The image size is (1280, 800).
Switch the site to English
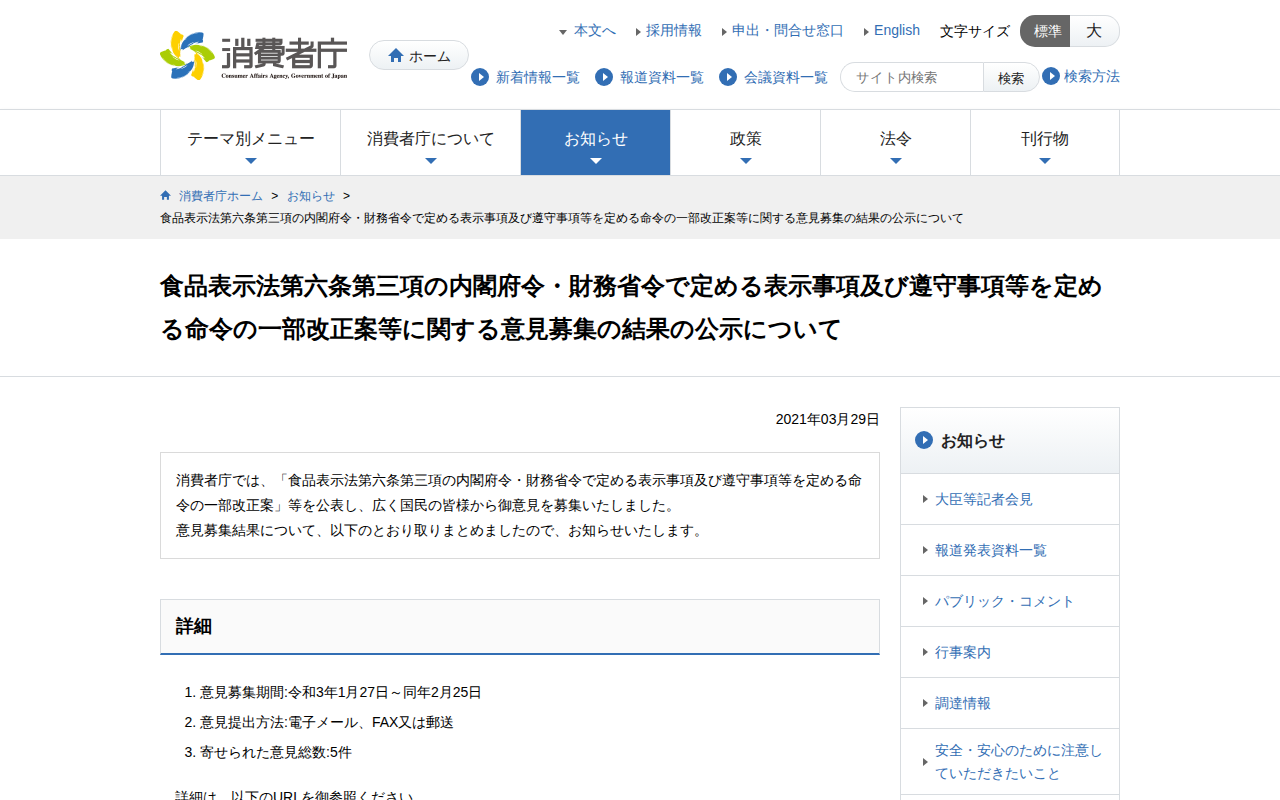pos(895,30)
